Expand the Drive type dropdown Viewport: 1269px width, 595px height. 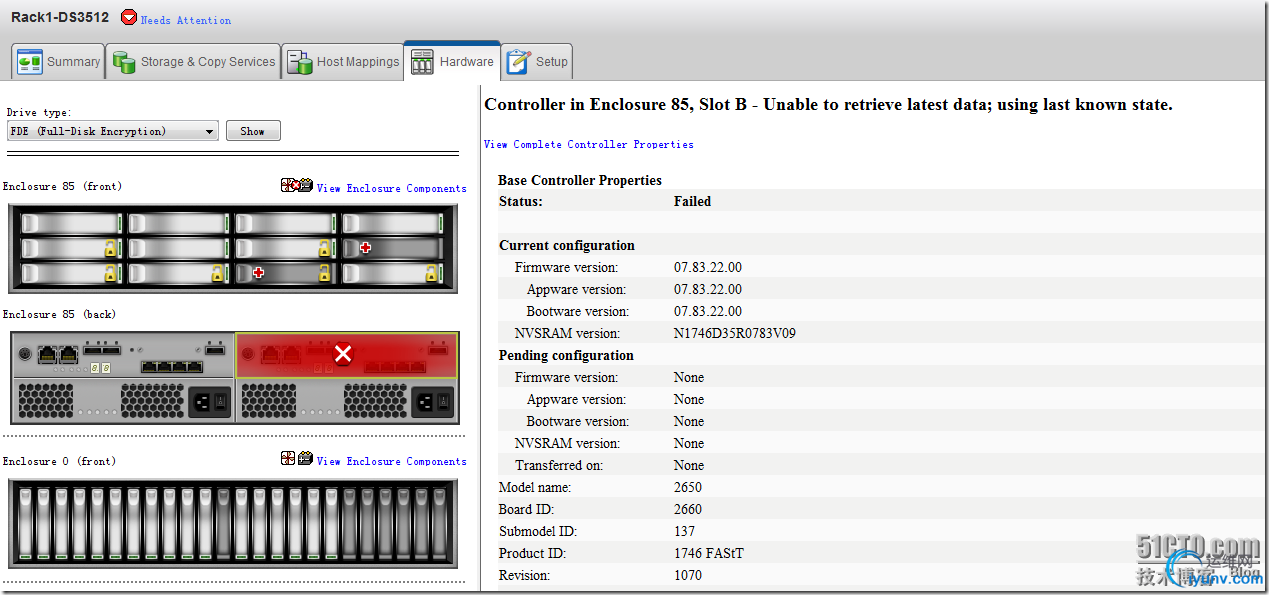pos(112,131)
